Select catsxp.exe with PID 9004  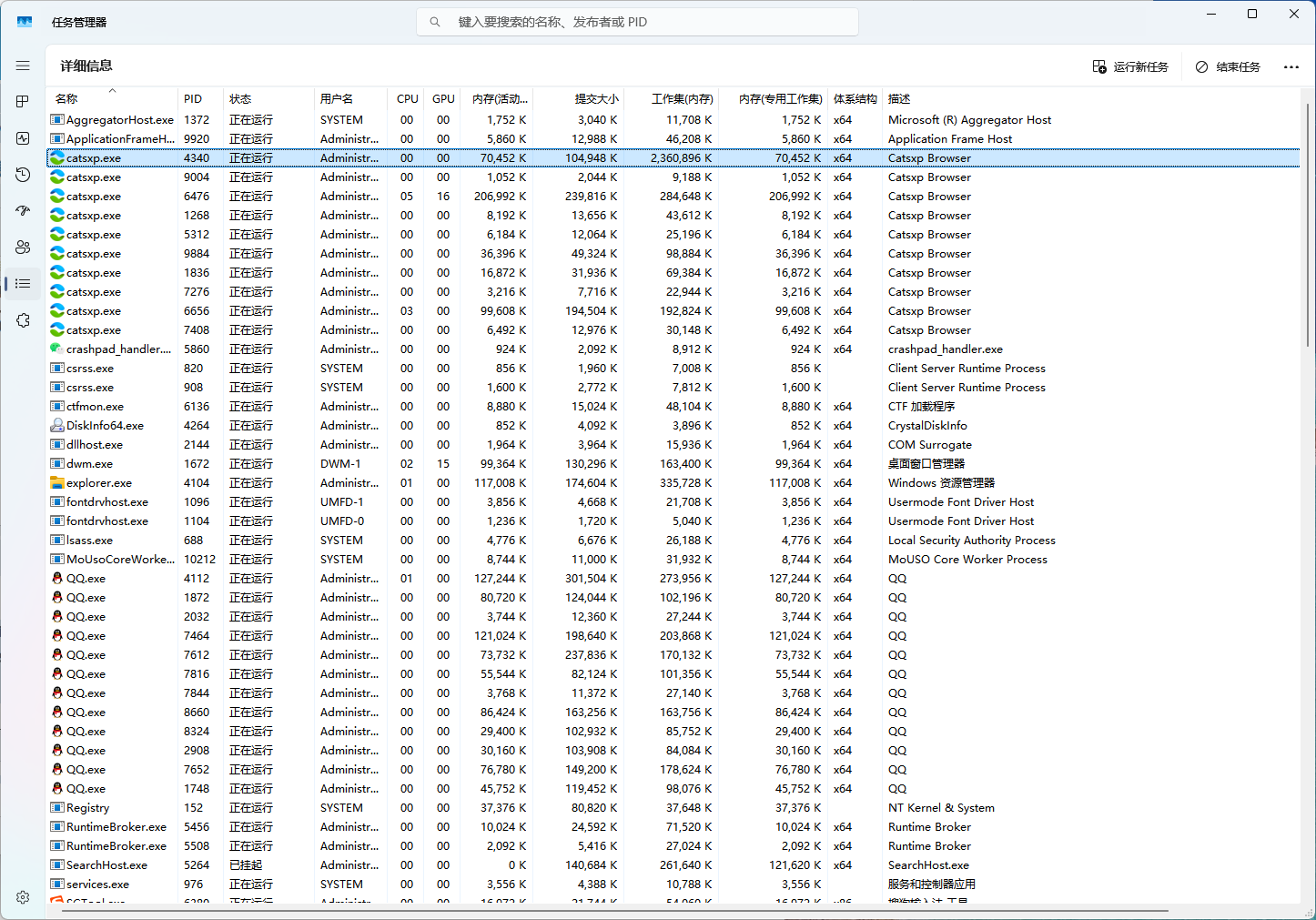pyautogui.click(x=673, y=177)
